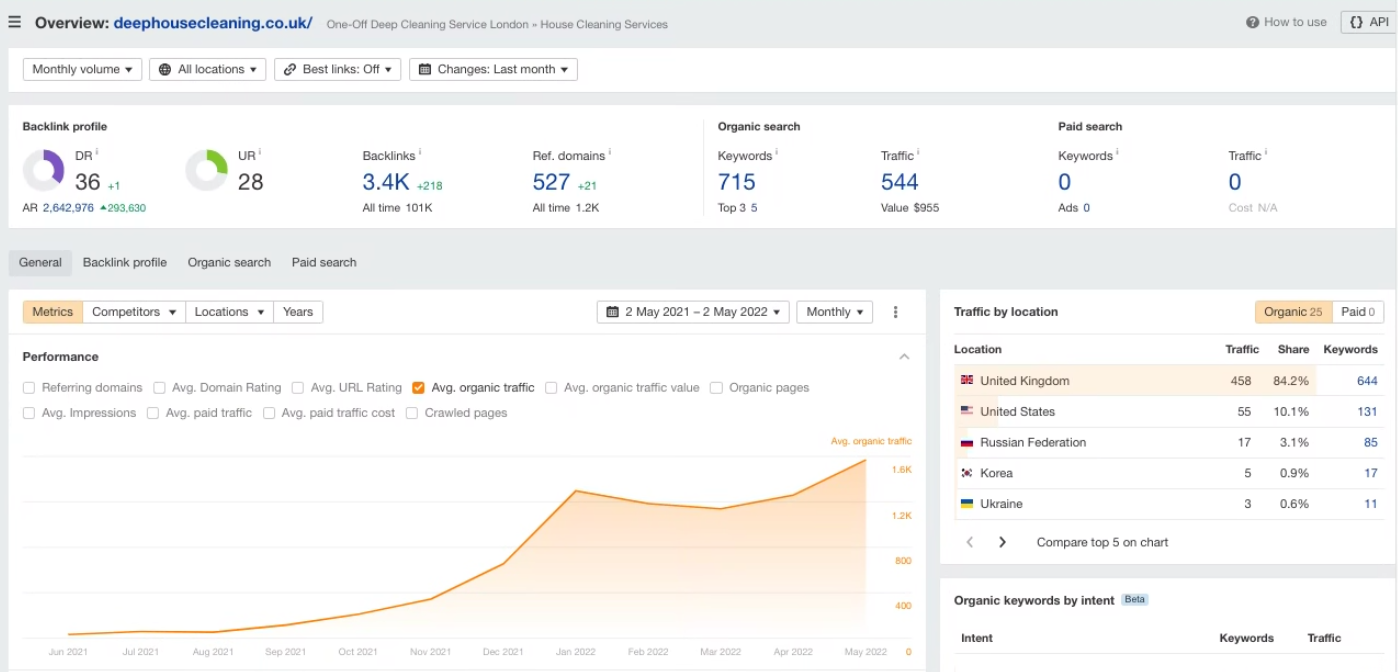Uncheck Avg. organic traffic checkbox

[x=418, y=388]
